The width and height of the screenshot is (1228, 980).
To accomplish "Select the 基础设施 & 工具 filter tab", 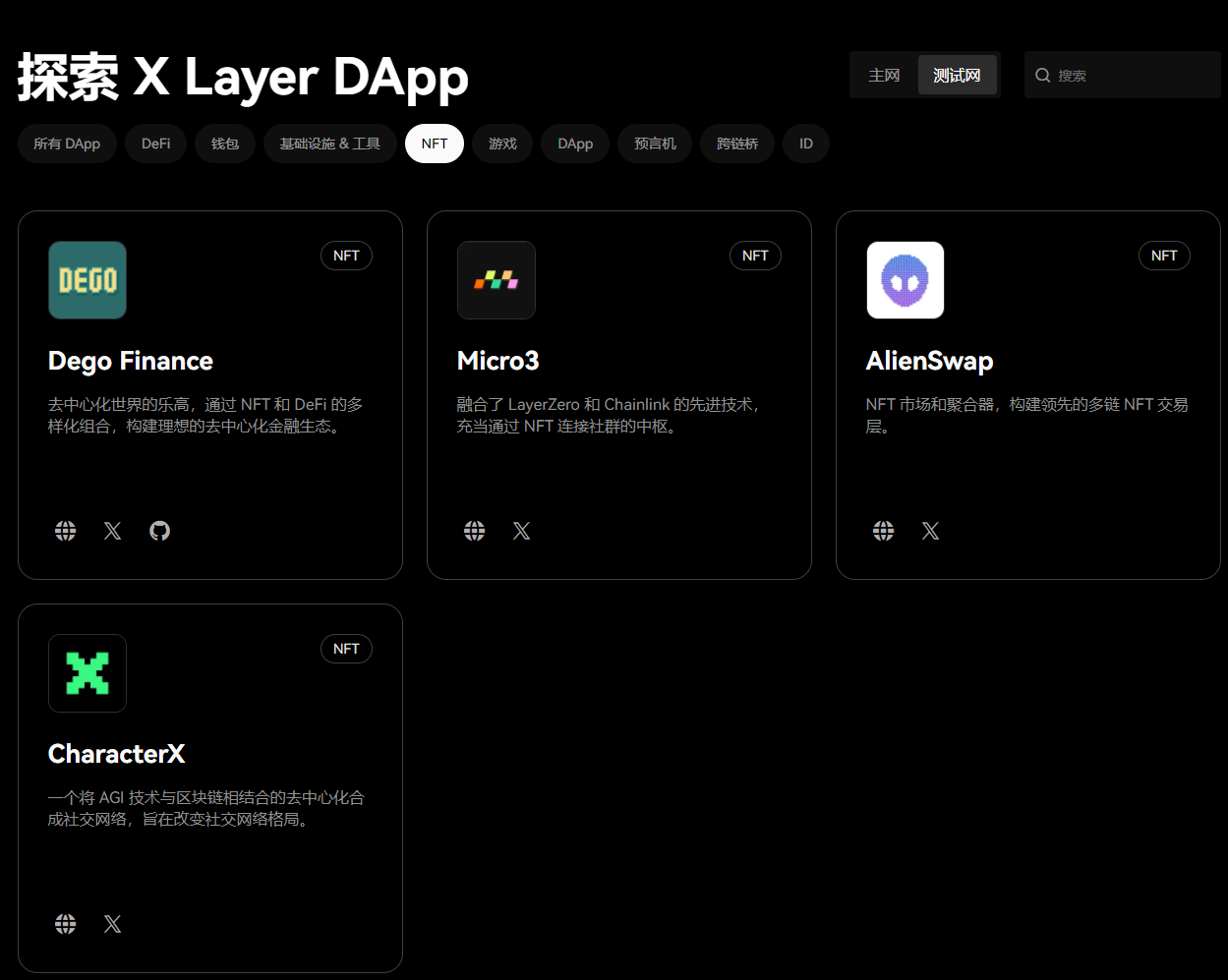I will (x=330, y=144).
